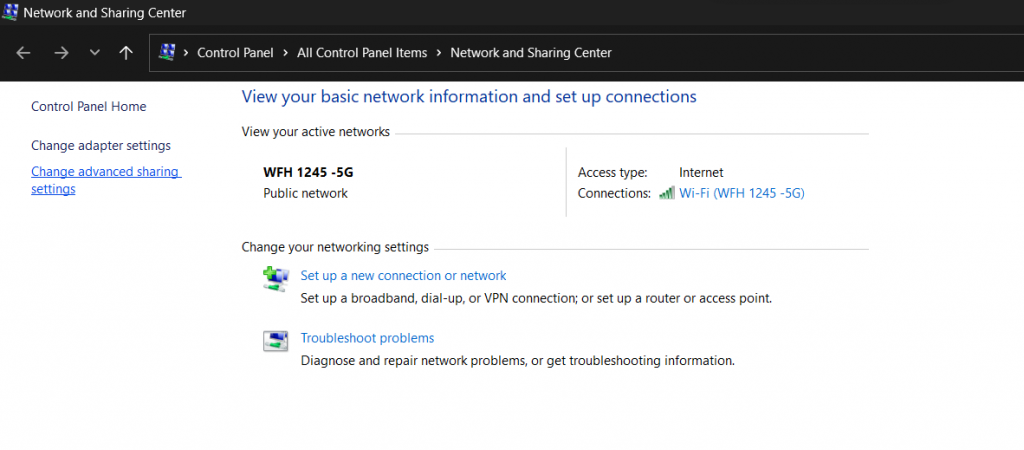1024x450 pixels.
Task: Click the Wi-Fi signal bars icon
Action: (667, 193)
